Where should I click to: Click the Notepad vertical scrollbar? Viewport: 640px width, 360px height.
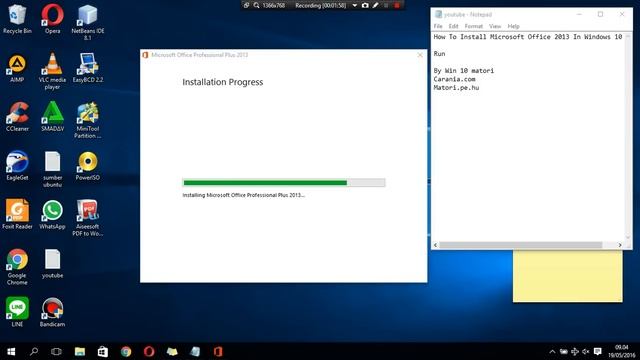[x=628, y=137]
